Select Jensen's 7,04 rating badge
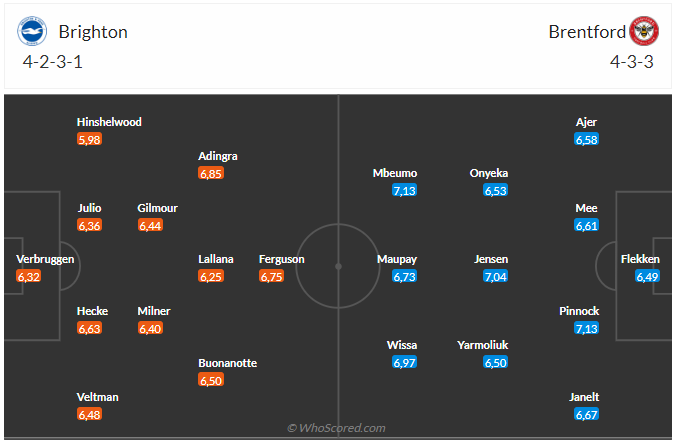Screen dimensions: 676x440 [x=495, y=277]
